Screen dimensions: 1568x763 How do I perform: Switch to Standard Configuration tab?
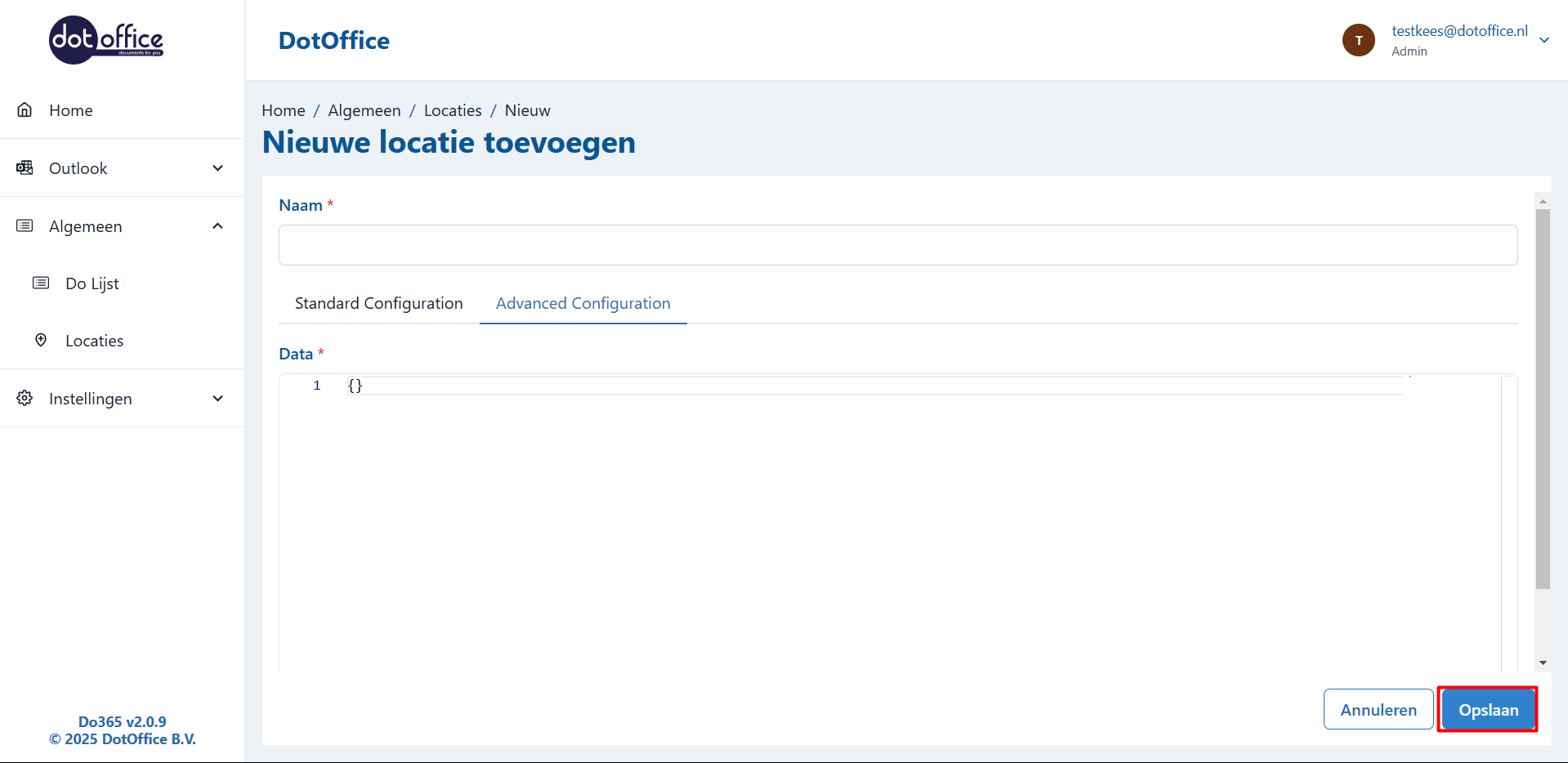(x=378, y=303)
